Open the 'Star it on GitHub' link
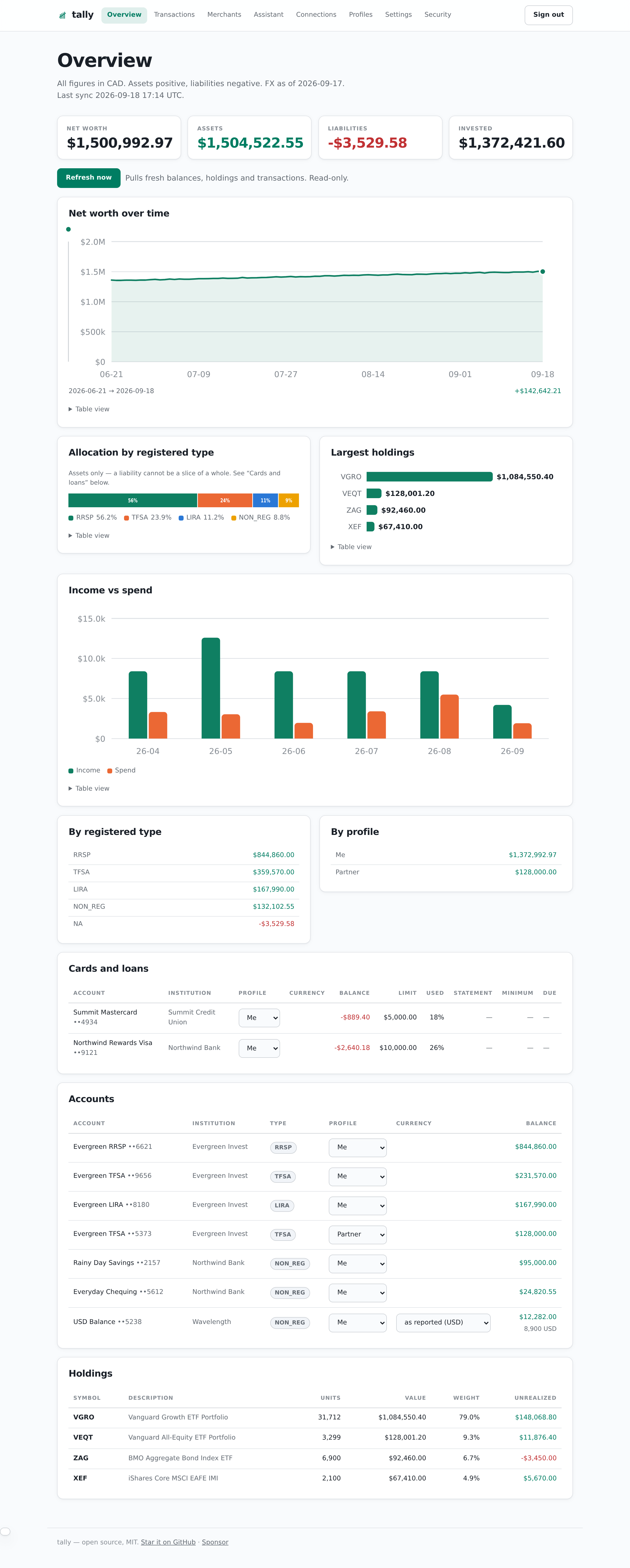The width and height of the screenshot is (630, 1568). click(168, 1542)
